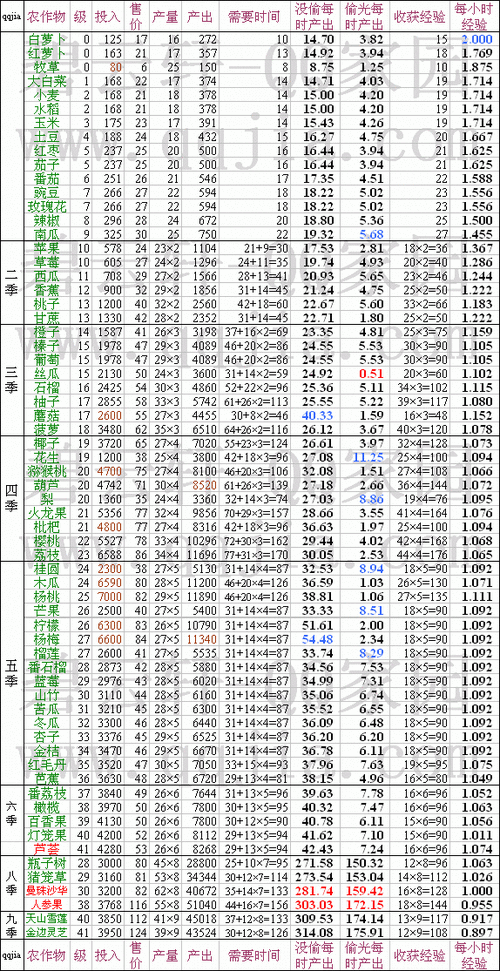Select 44+16×7=156 time for 人参果
This screenshot has height=971, width=500.
tap(257, 904)
